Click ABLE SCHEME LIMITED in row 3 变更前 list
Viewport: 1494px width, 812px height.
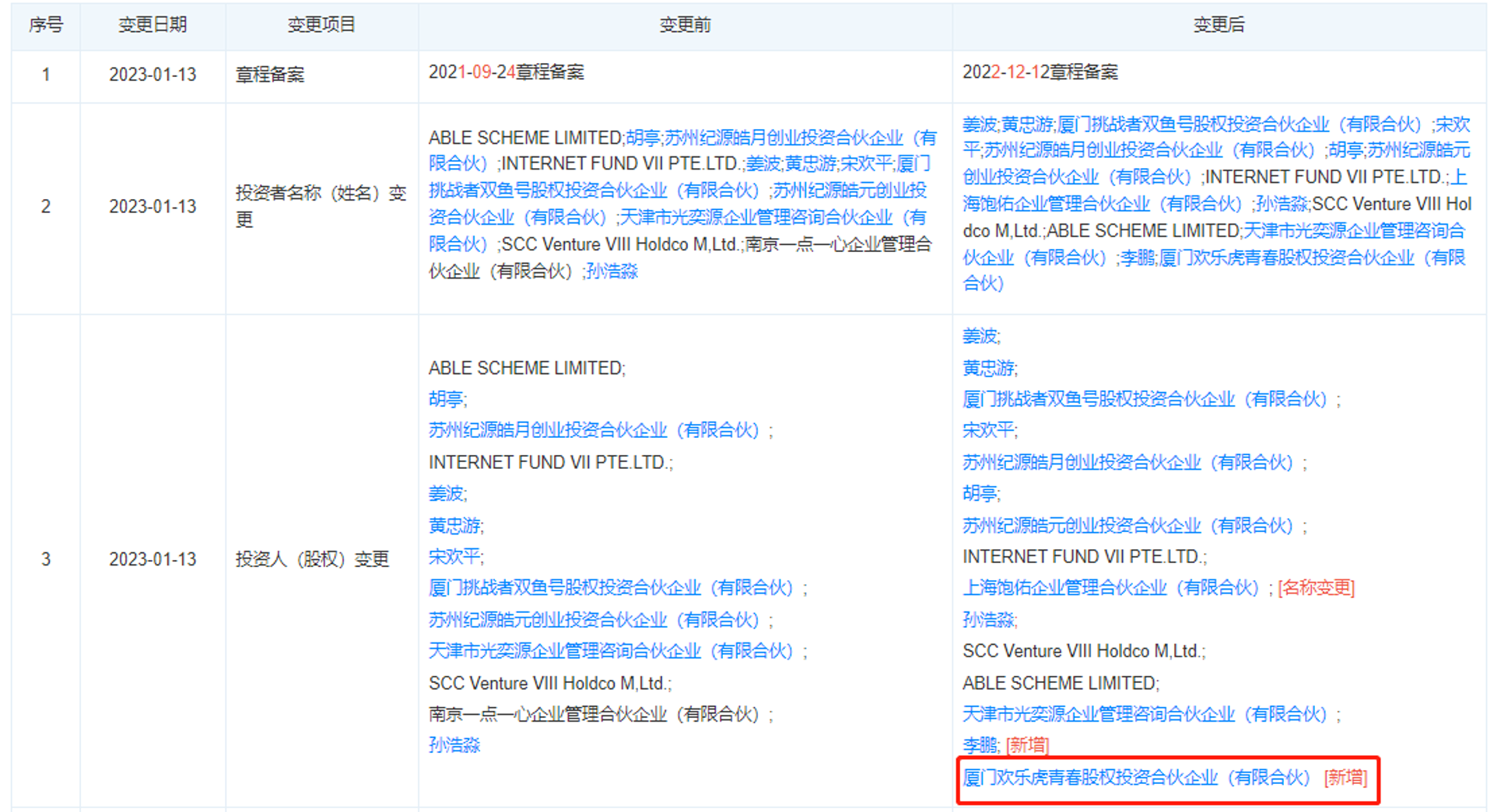(x=525, y=368)
